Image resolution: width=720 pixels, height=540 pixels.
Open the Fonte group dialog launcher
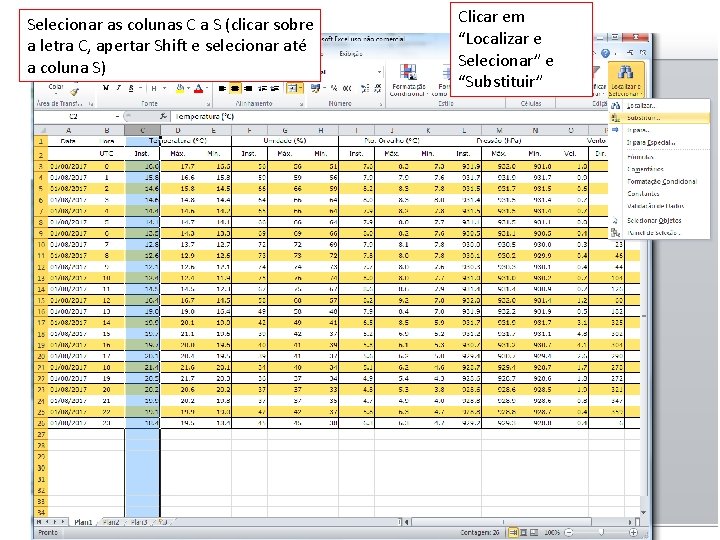pyautogui.click(x=208, y=105)
